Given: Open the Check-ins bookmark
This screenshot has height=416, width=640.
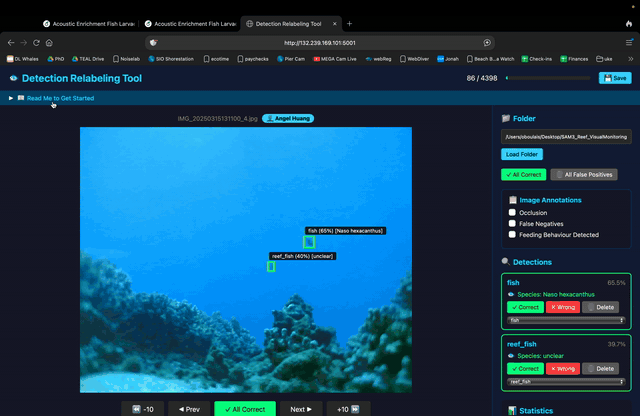Looking at the screenshot, I should pos(537,59).
